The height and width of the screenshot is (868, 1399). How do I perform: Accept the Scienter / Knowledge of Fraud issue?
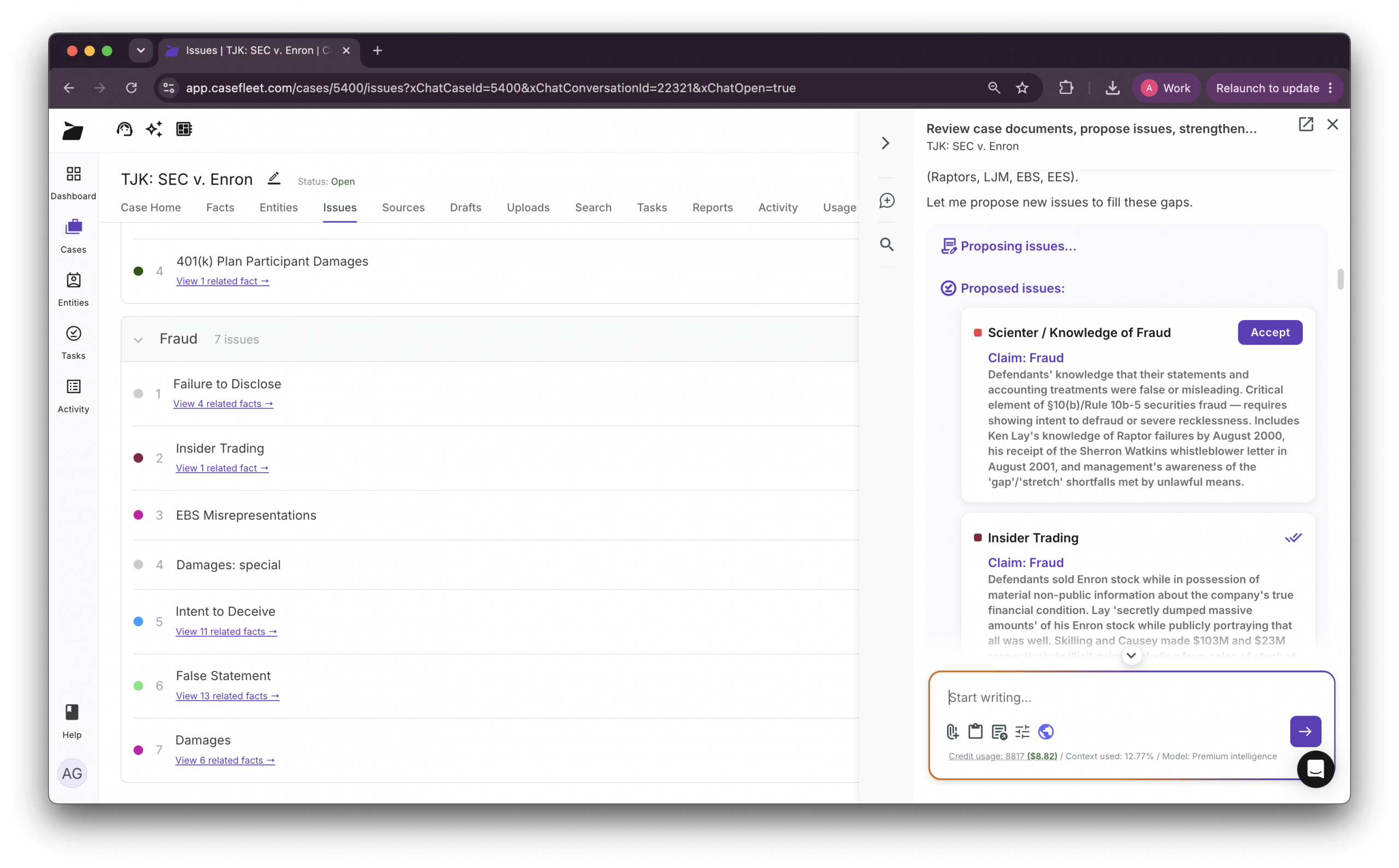point(1270,332)
